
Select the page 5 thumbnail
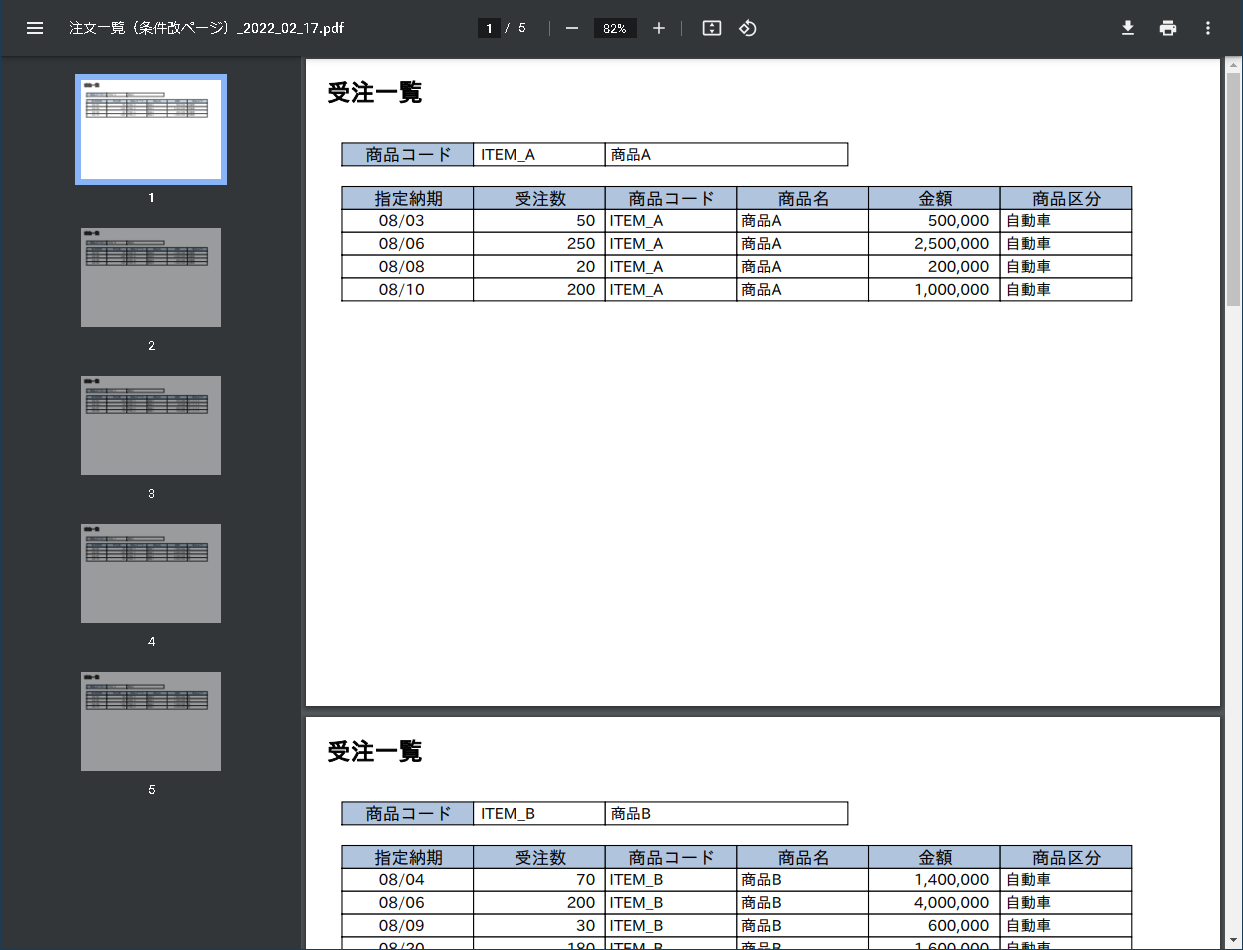tap(151, 721)
